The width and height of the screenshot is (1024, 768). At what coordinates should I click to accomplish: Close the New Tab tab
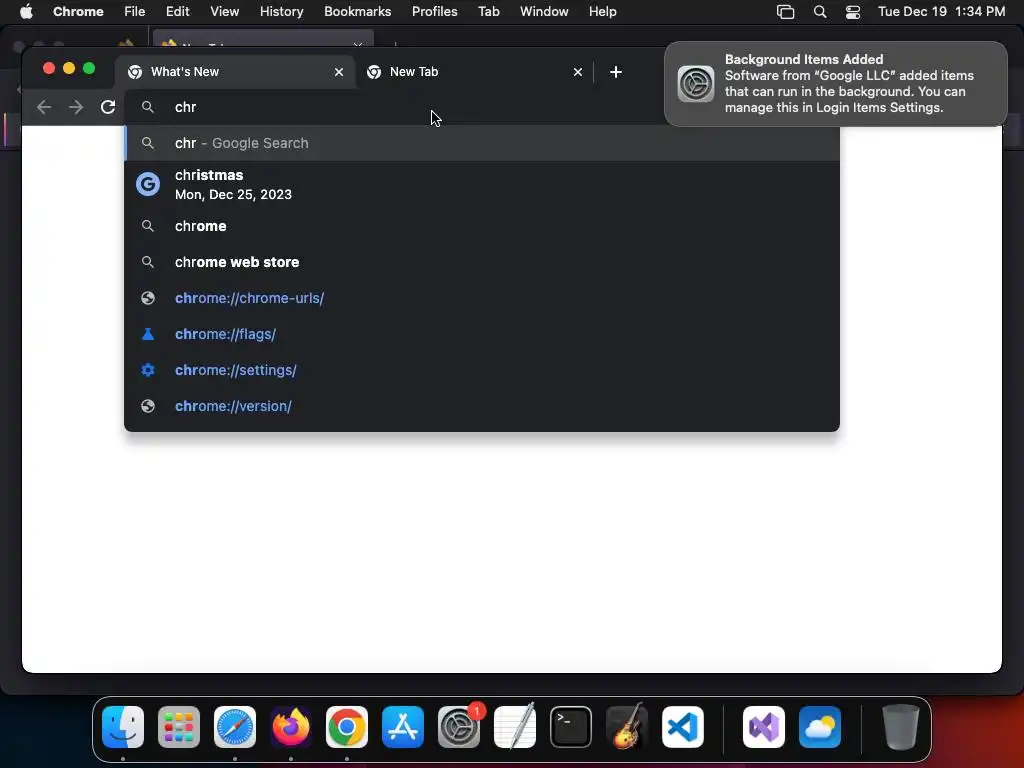[x=577, y=72]
